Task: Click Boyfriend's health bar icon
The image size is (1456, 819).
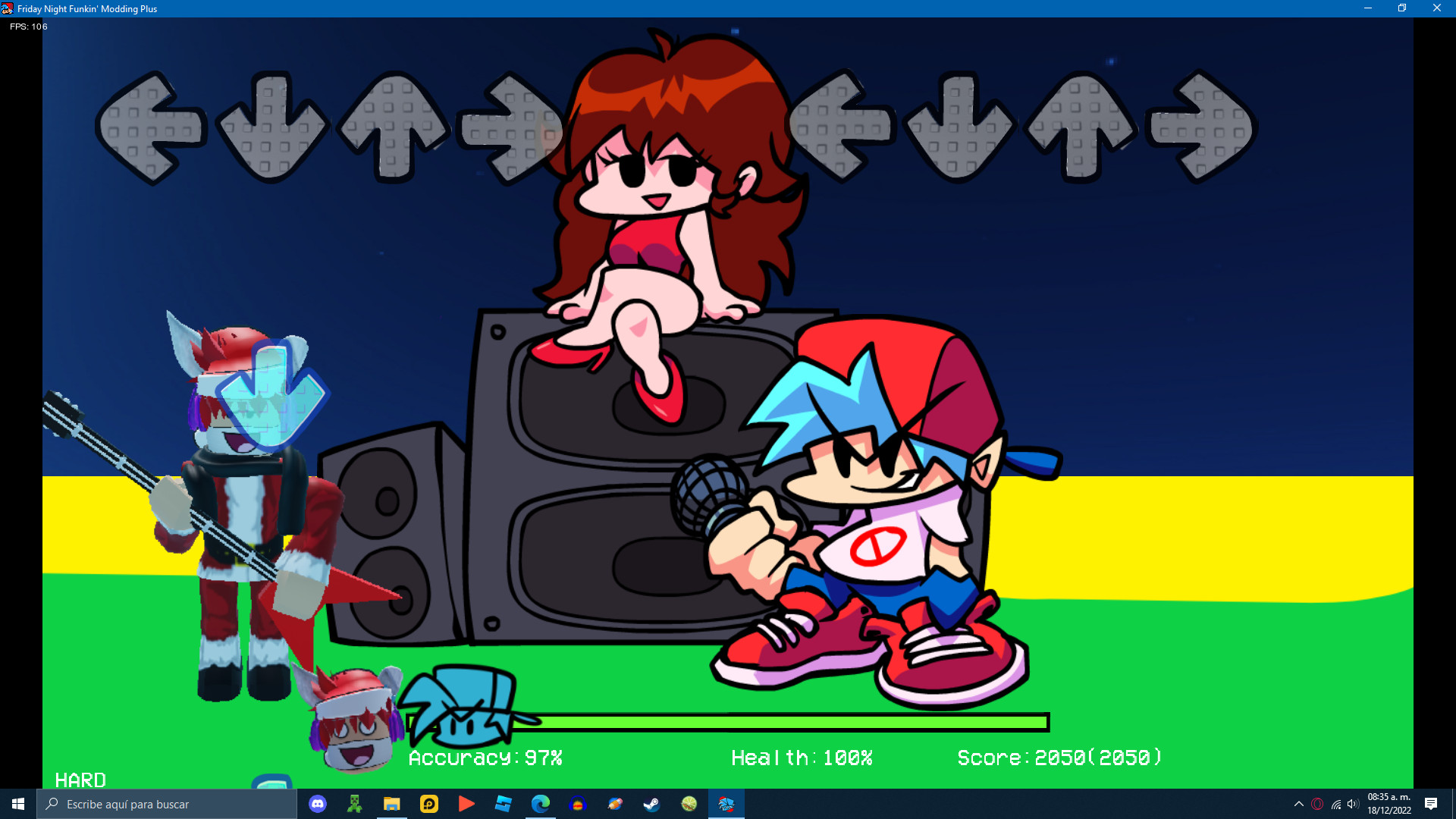Action: [461, 707]
